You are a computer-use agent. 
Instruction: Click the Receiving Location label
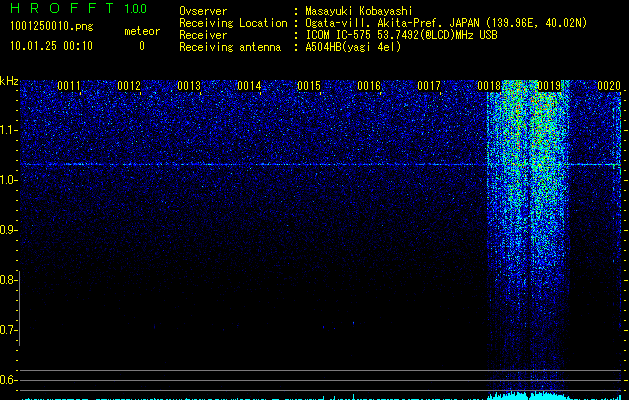tap(233, 23)
